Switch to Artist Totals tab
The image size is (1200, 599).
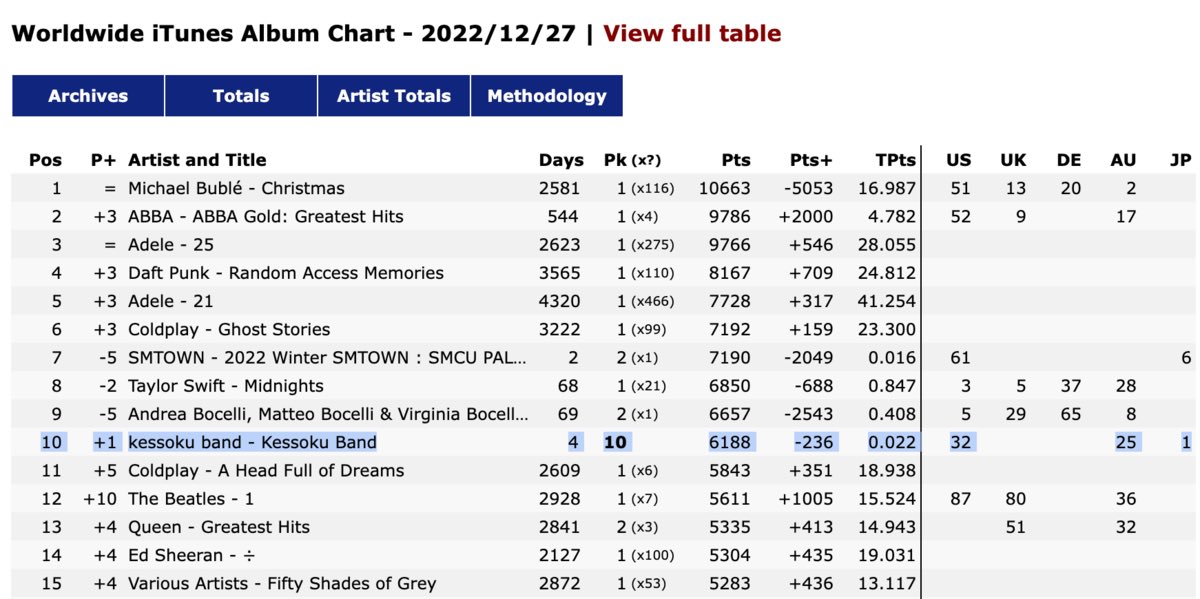[394, 96]
